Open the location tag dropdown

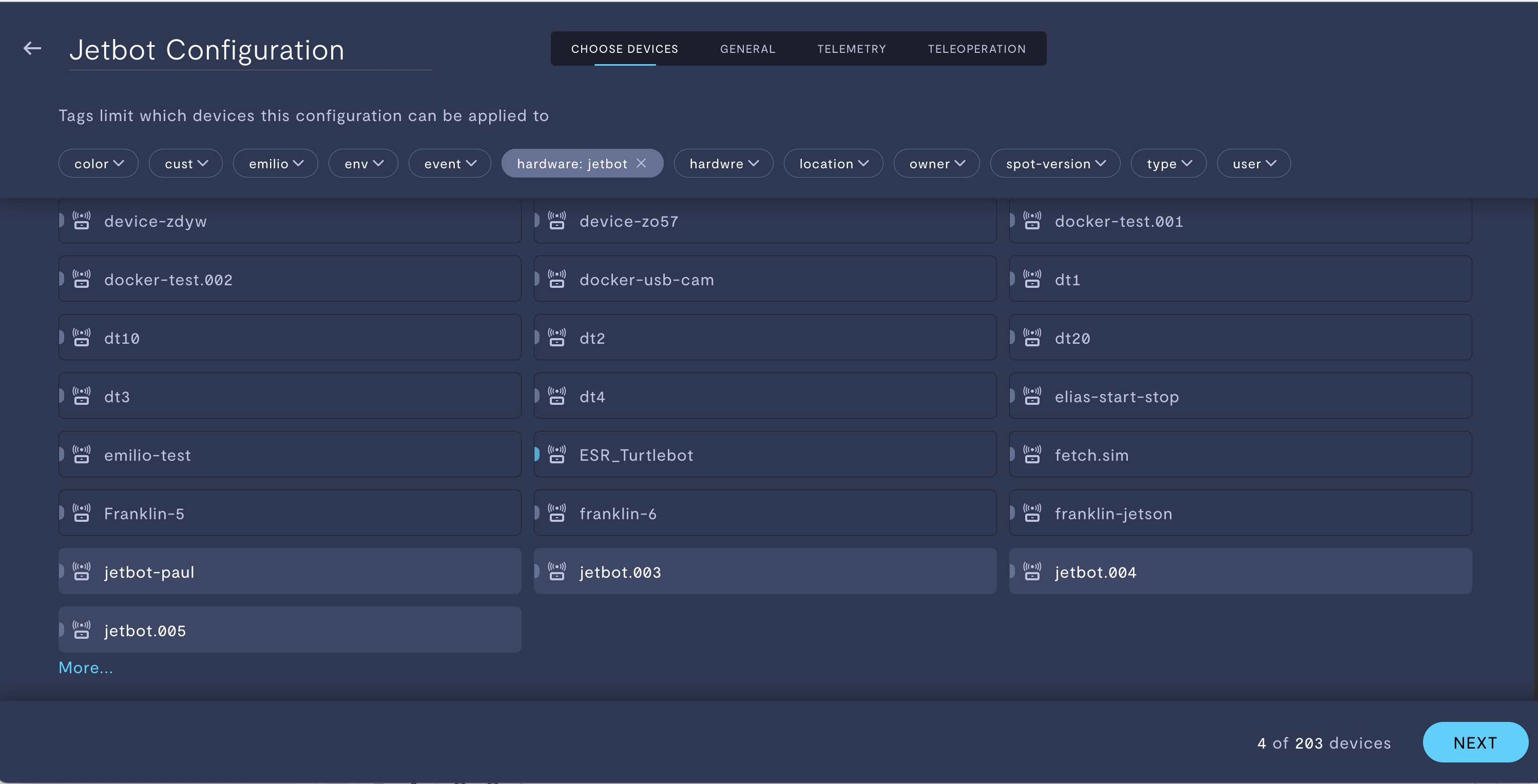pos(833,164)
